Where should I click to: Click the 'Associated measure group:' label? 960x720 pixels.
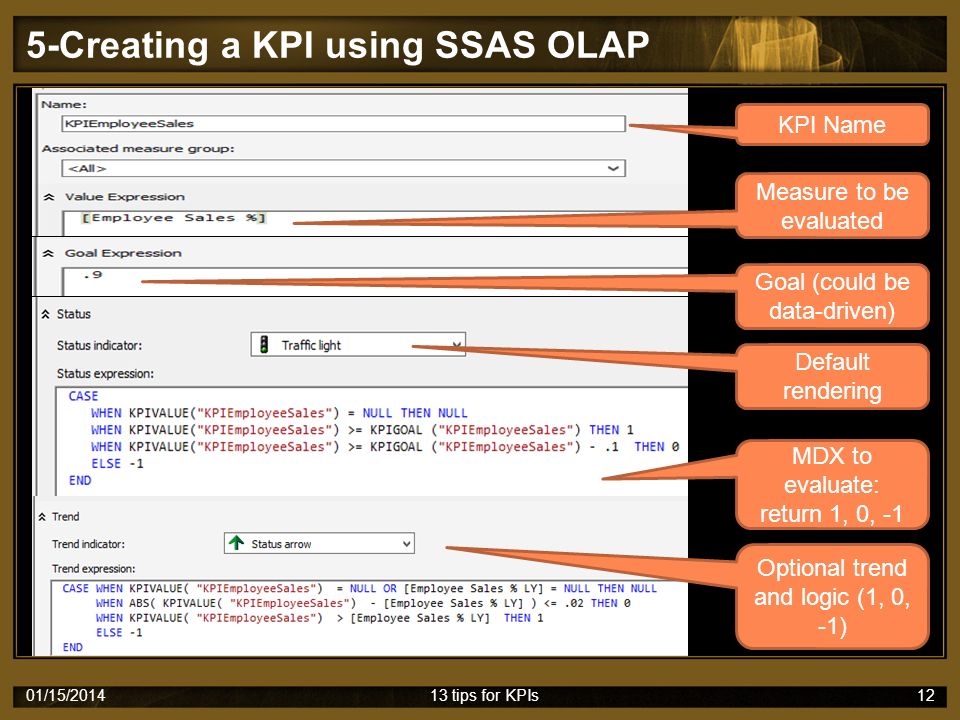click(x=138, y=149)
